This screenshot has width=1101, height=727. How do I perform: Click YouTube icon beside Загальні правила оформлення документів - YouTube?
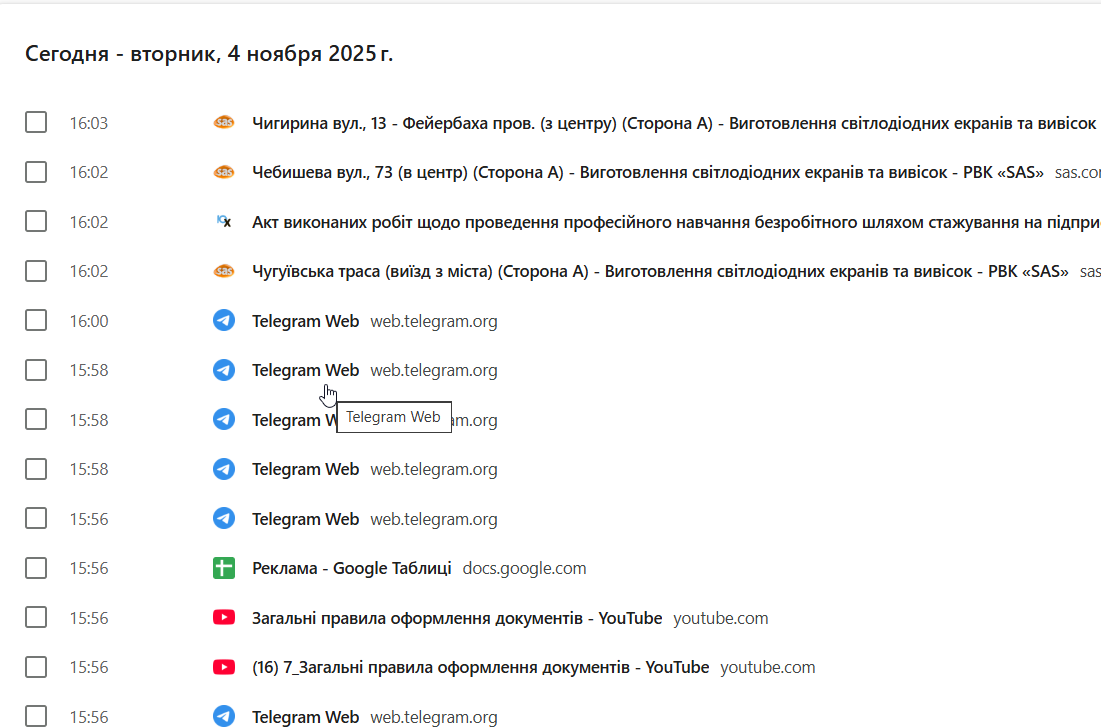tap(224, 617)
